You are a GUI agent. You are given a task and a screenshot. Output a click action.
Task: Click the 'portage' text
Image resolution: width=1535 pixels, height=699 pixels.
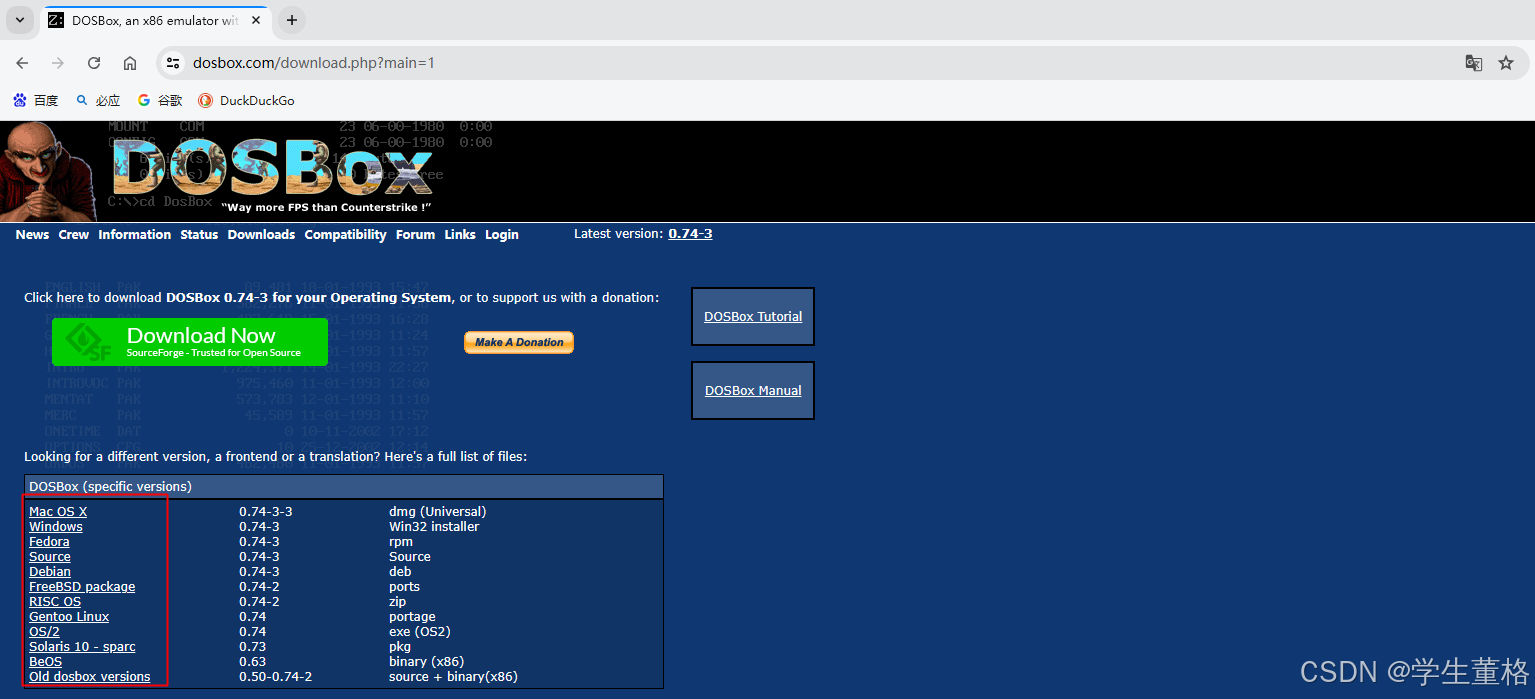click(412, 616)
